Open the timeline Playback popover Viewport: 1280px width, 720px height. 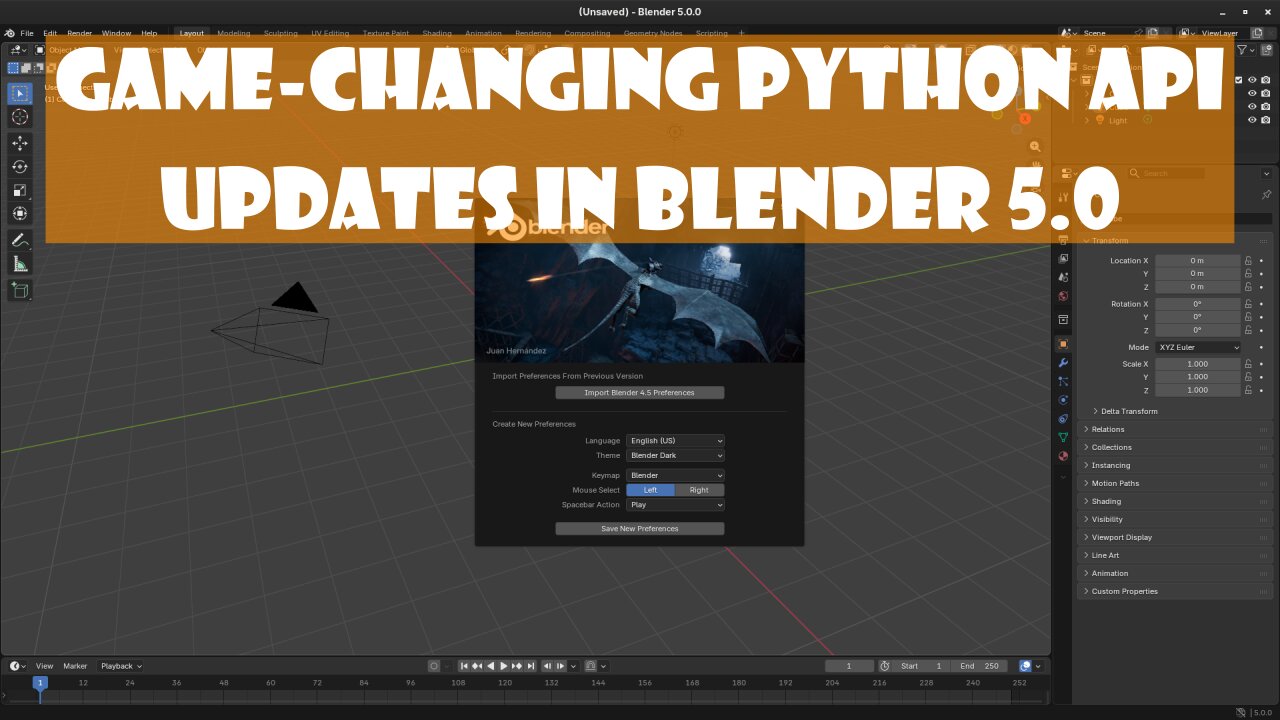121,666
